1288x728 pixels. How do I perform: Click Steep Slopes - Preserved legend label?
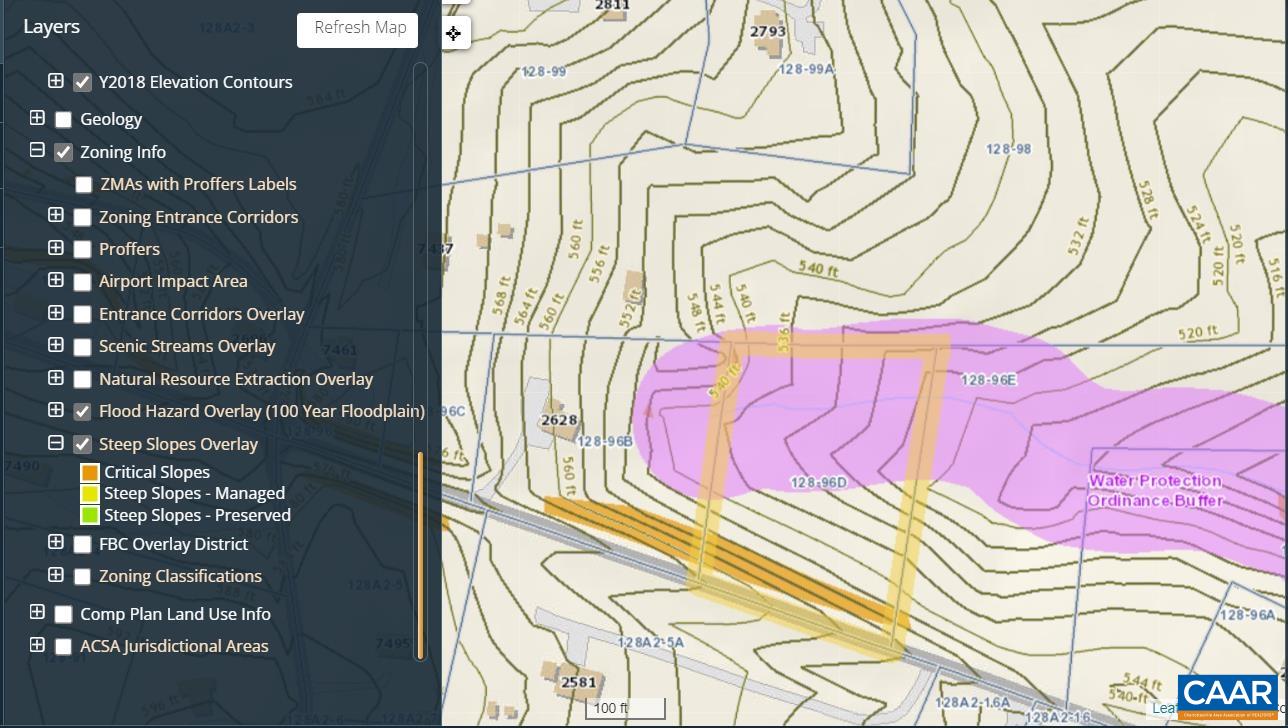197,516
